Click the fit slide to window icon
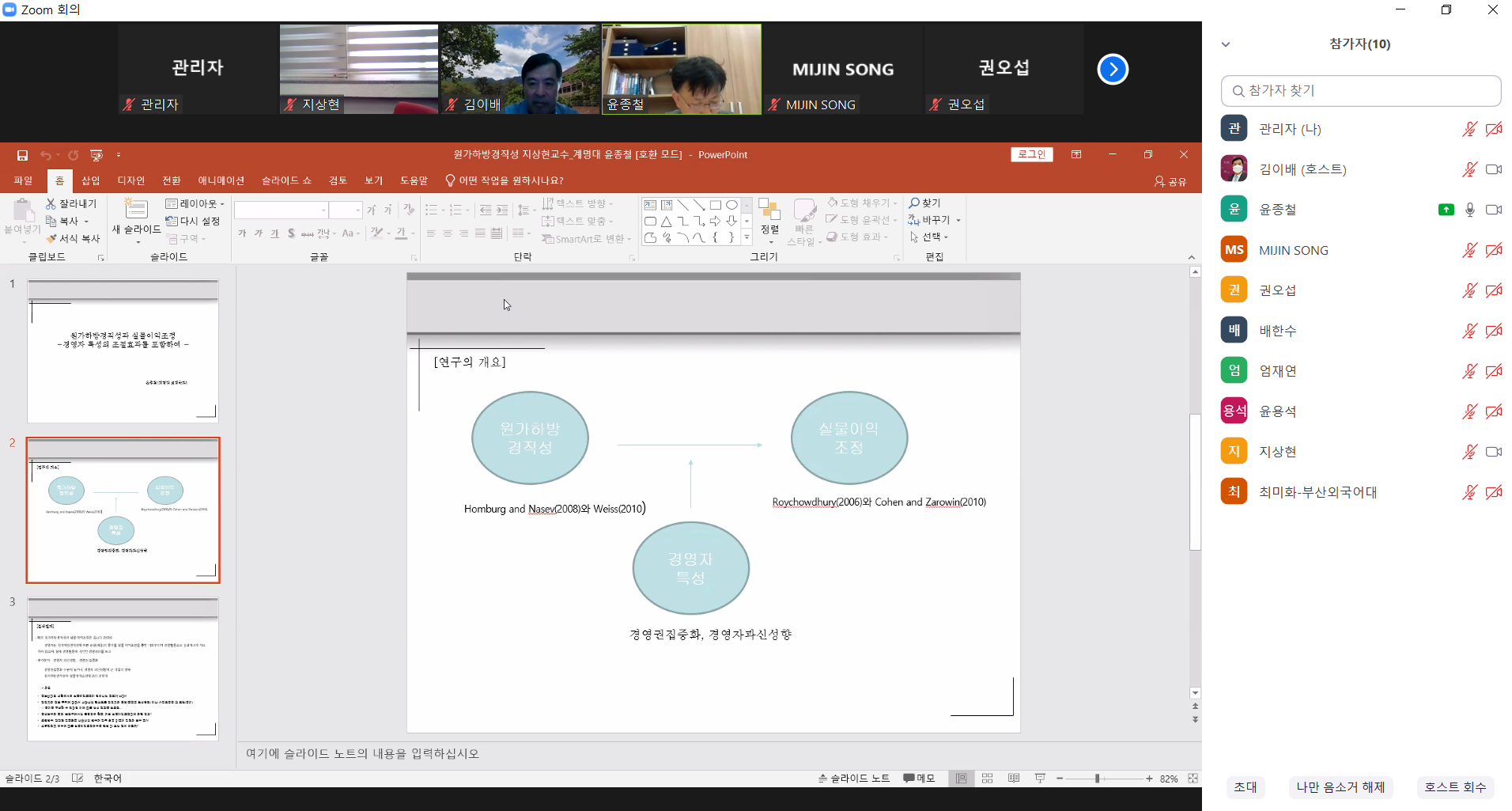The width and height of the screenshot is (1512, 811). [1193, 779]
